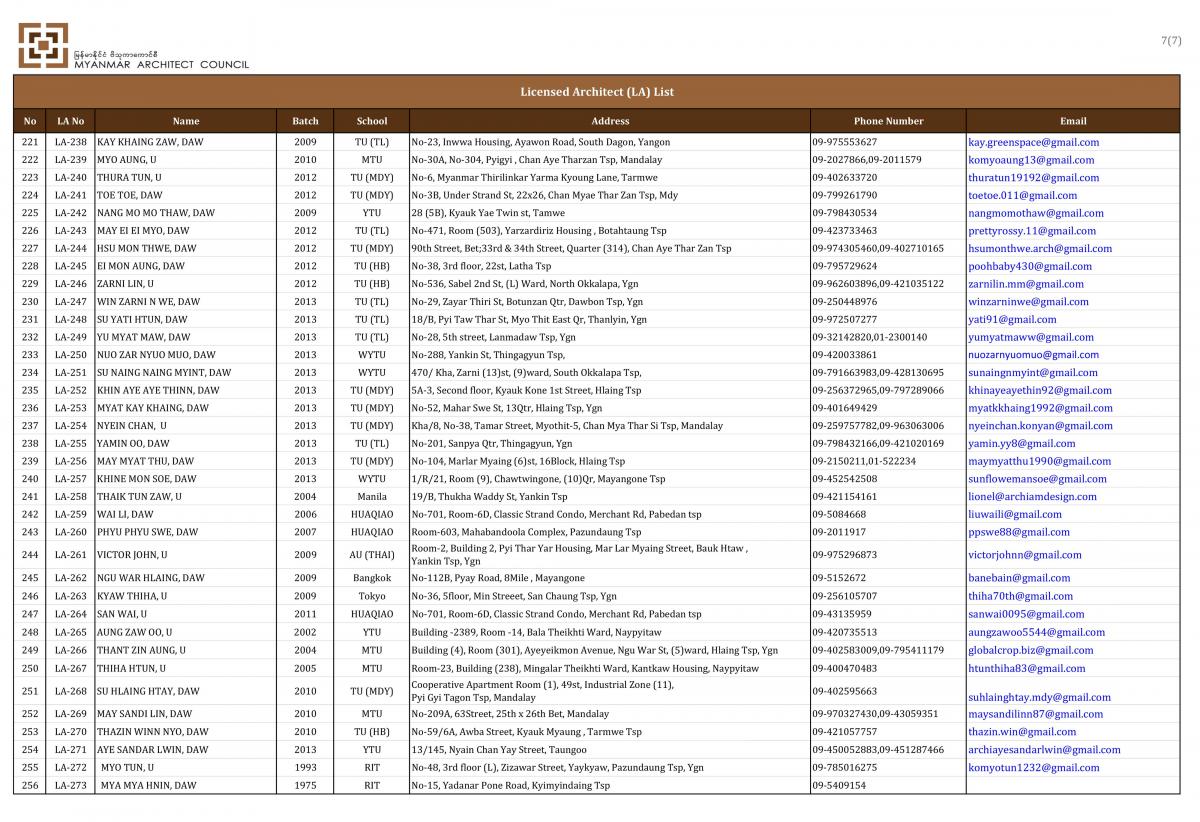
Task: Select school cell 'AU (THAI)'
Action: tap(372, 555)
